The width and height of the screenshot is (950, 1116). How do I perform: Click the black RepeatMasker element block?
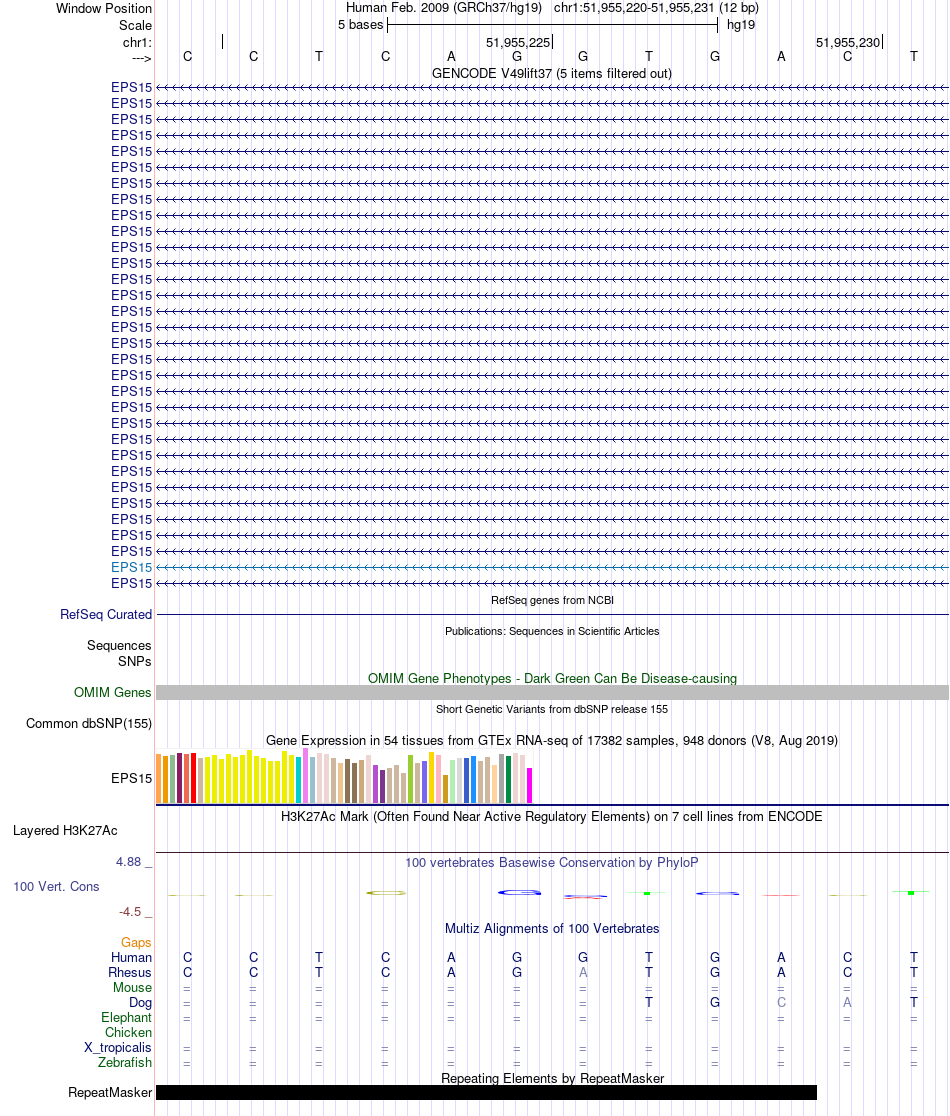click(x=486, y=1093)
